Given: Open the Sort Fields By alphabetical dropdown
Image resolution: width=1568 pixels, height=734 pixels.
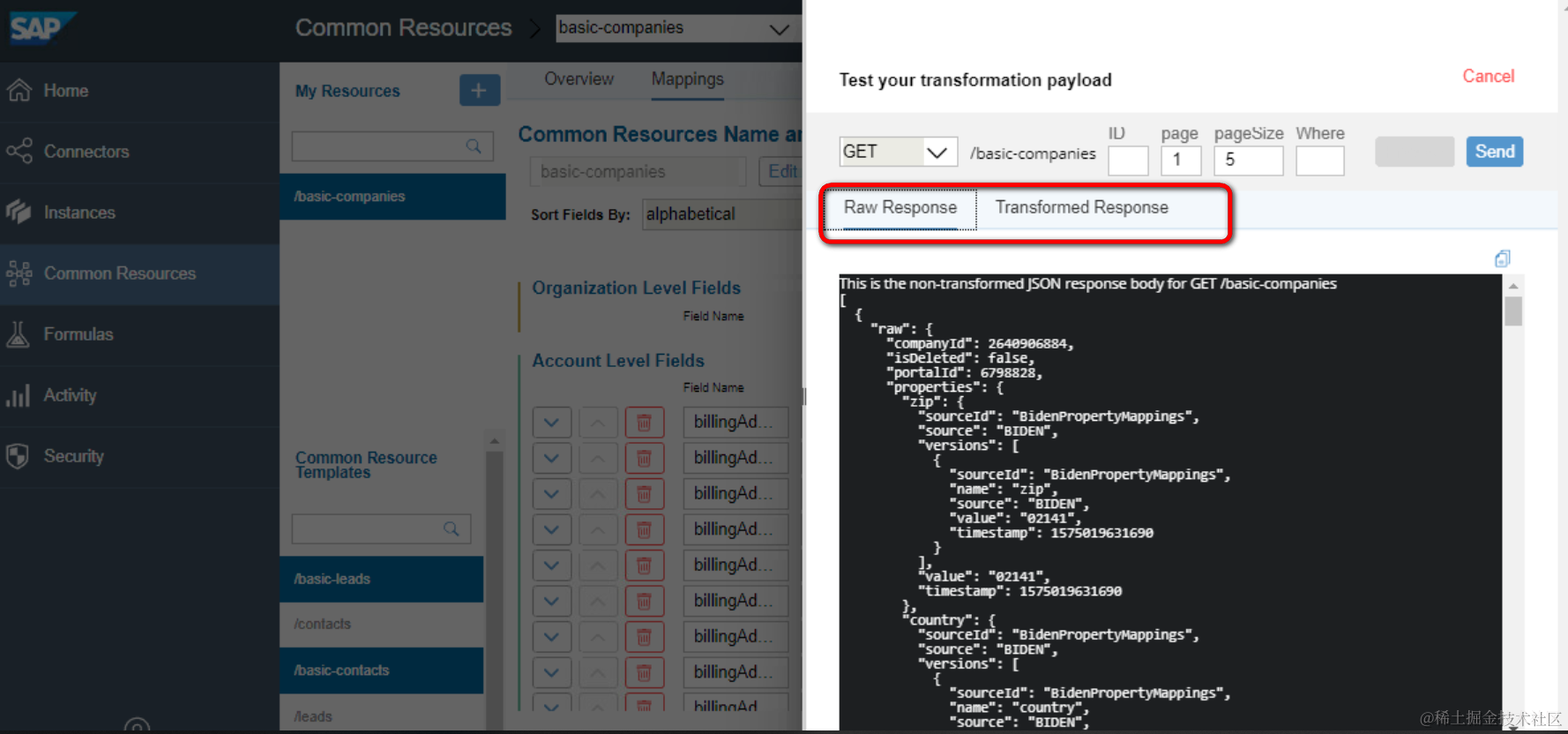Looking at the screenshot, I should (x=722, y=214).
